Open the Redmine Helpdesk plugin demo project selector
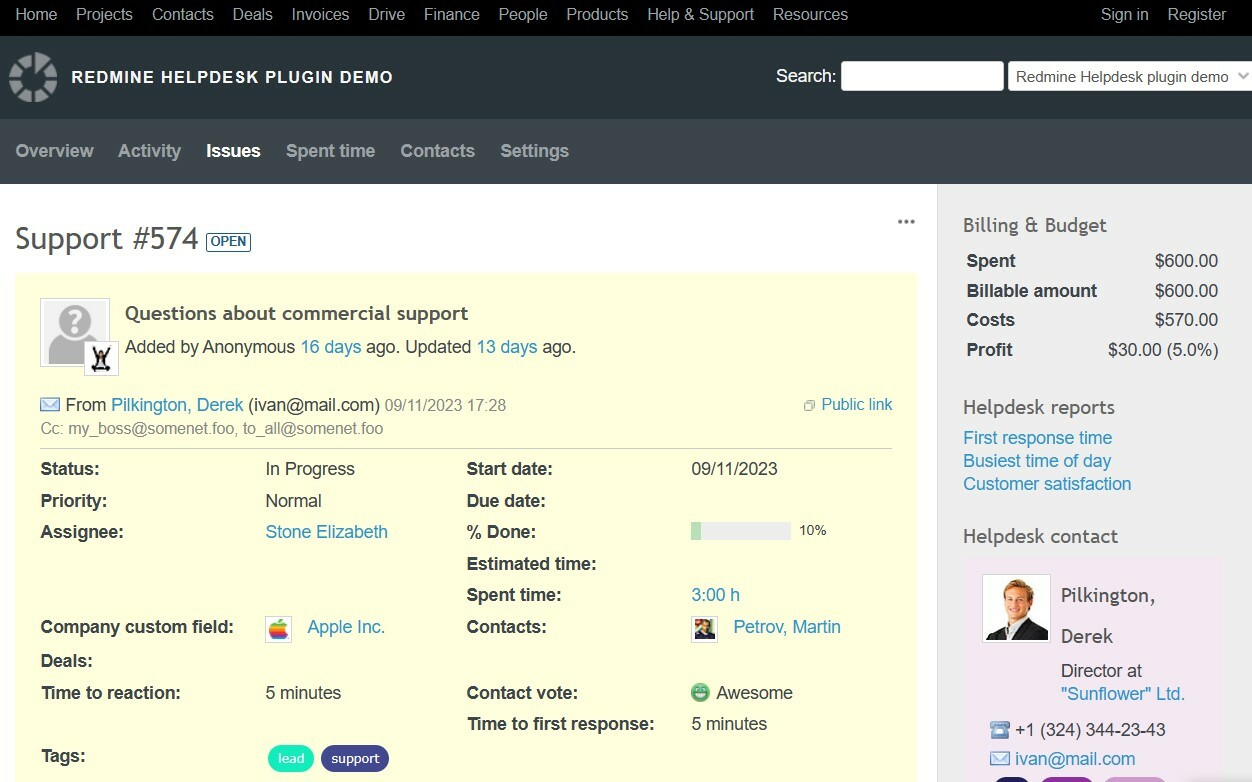Image resolution: width=1252 pixels, height=782 pixels. click(1128, 75)
